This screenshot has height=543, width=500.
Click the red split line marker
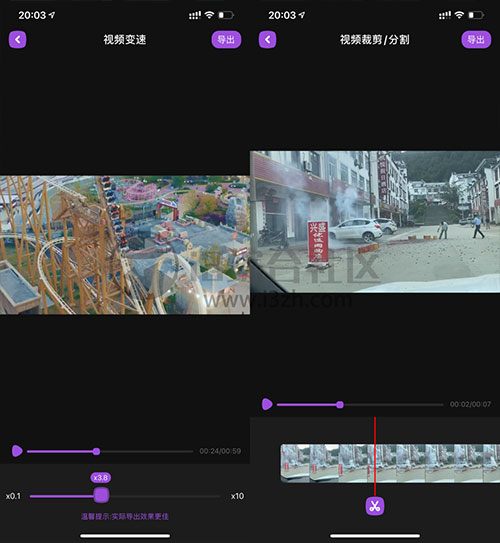click(x=375, y=457)
